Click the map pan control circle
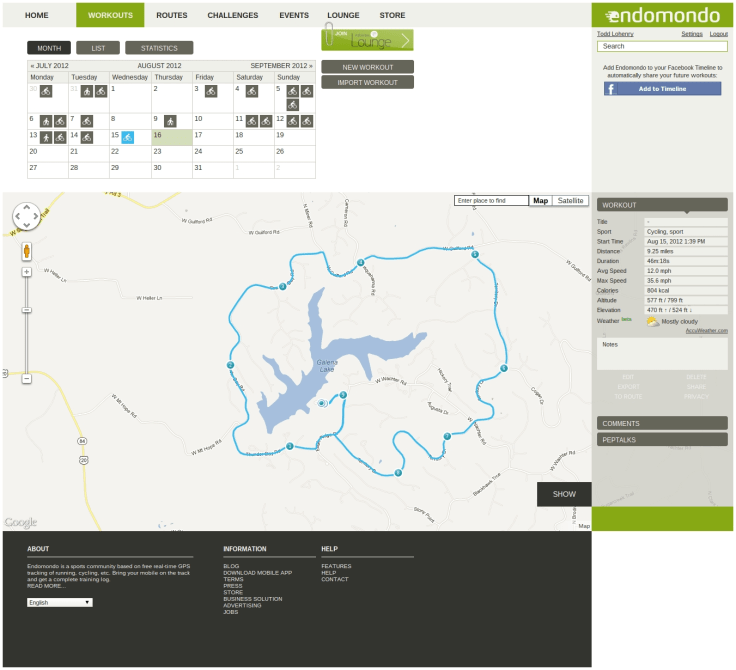736x670 pixels. [x=26, y=216]
